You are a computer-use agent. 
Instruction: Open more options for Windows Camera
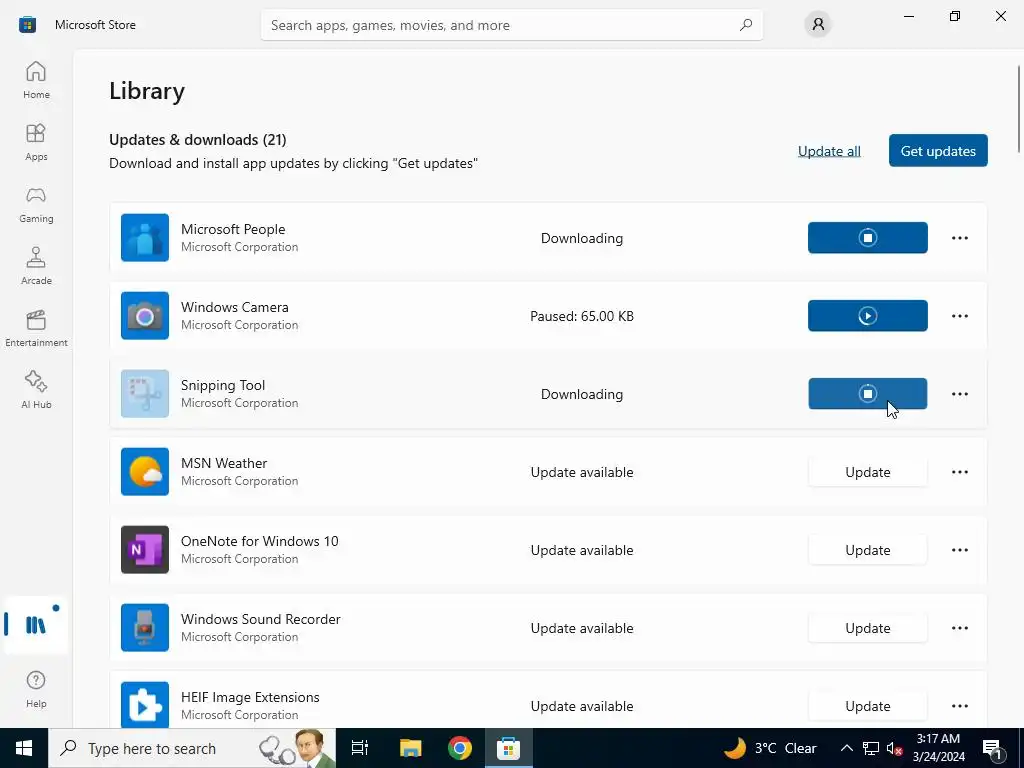(959, 315)
